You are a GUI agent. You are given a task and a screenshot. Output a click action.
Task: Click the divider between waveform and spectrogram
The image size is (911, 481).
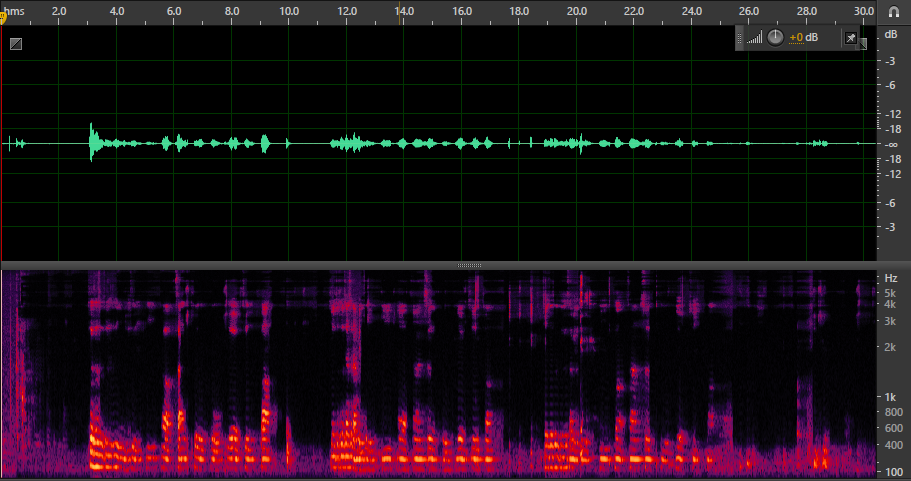[x=469, y=265]
